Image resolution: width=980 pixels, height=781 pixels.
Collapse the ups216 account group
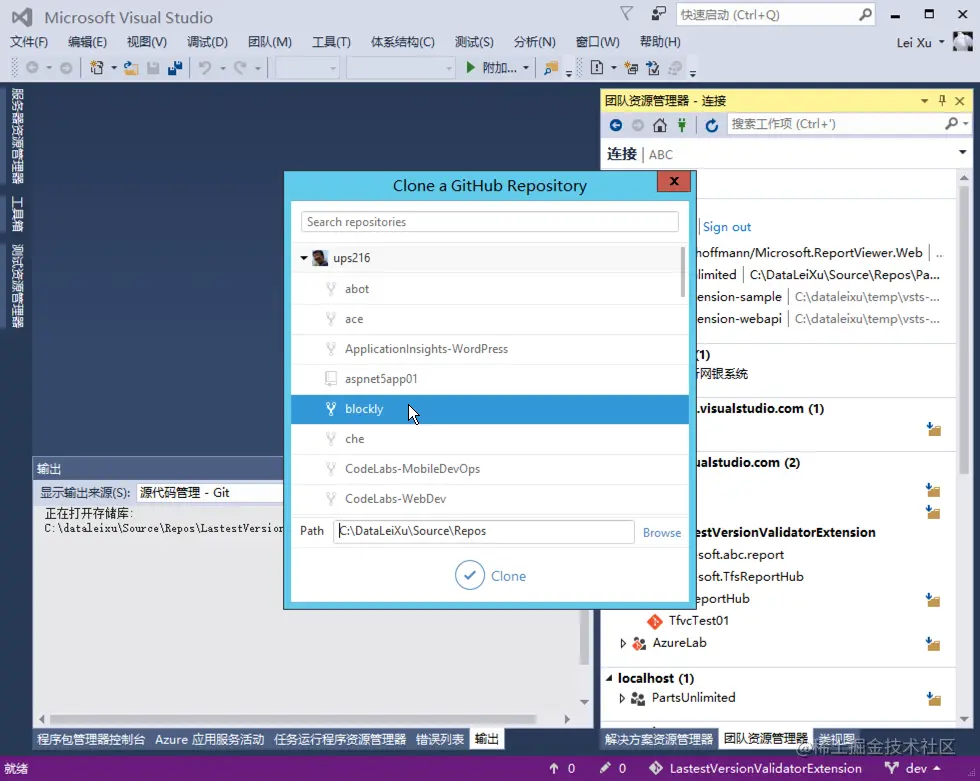coord(304,258)
